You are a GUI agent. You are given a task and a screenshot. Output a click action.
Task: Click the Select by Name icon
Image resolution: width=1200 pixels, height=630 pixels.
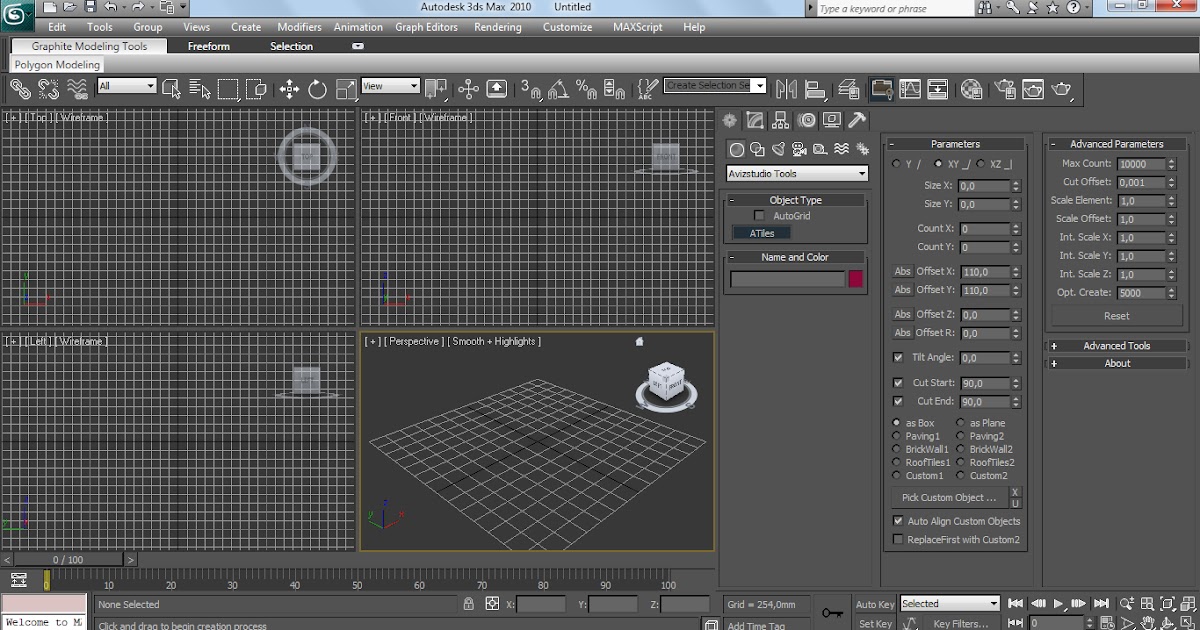(199, 89)
